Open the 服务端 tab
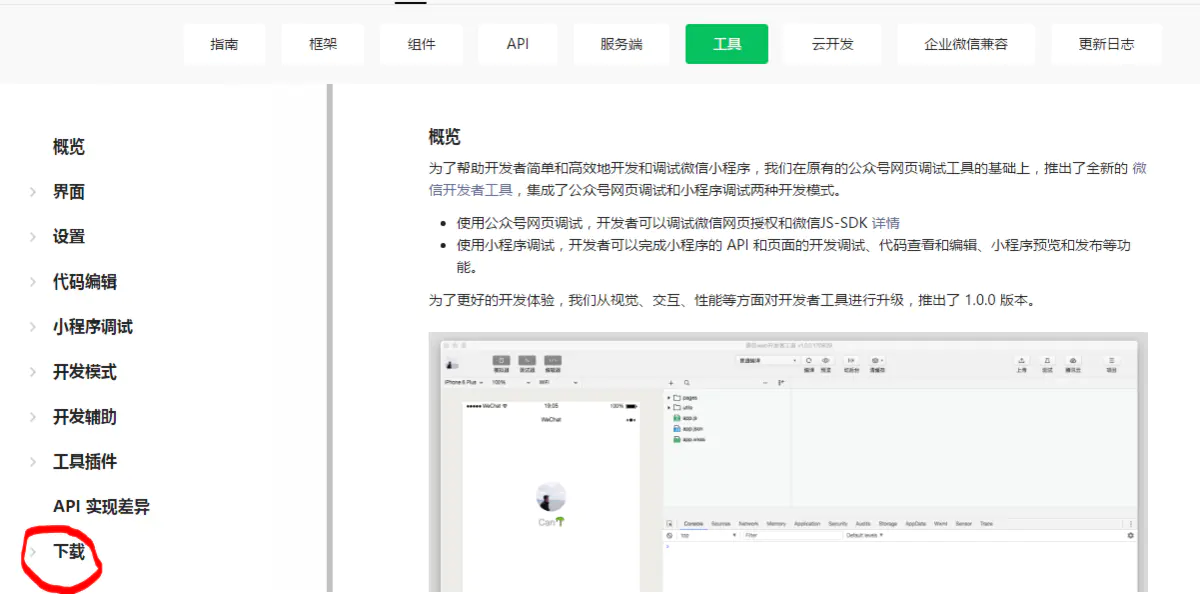The image size is (1200, 594). point(621,44)
